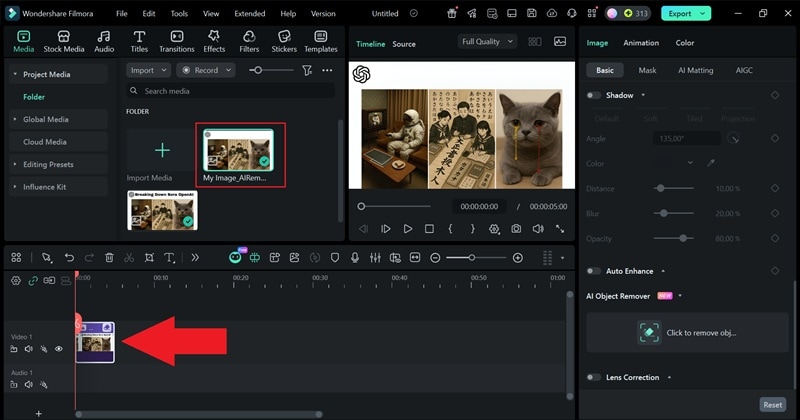Open the AI assistant robot icon
The width and height of the screenshot is (800, 420).
pyautogui.click(x=235, y=257)
